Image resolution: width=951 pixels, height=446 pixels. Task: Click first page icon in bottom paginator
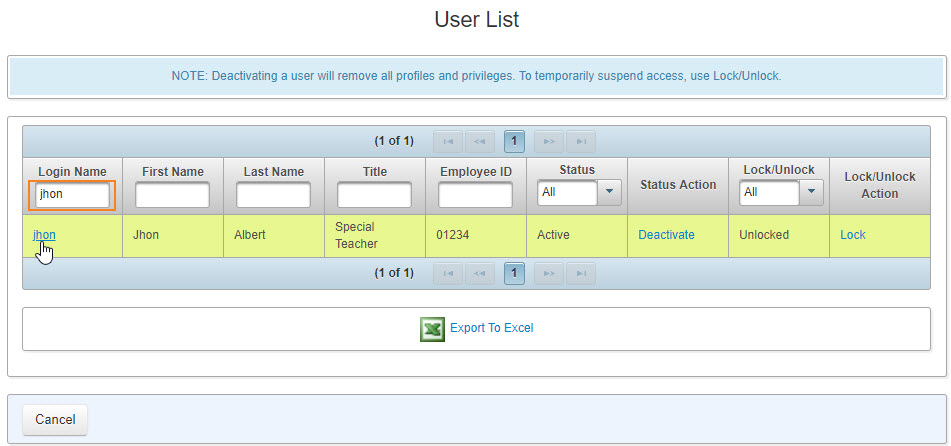(448, 273)
